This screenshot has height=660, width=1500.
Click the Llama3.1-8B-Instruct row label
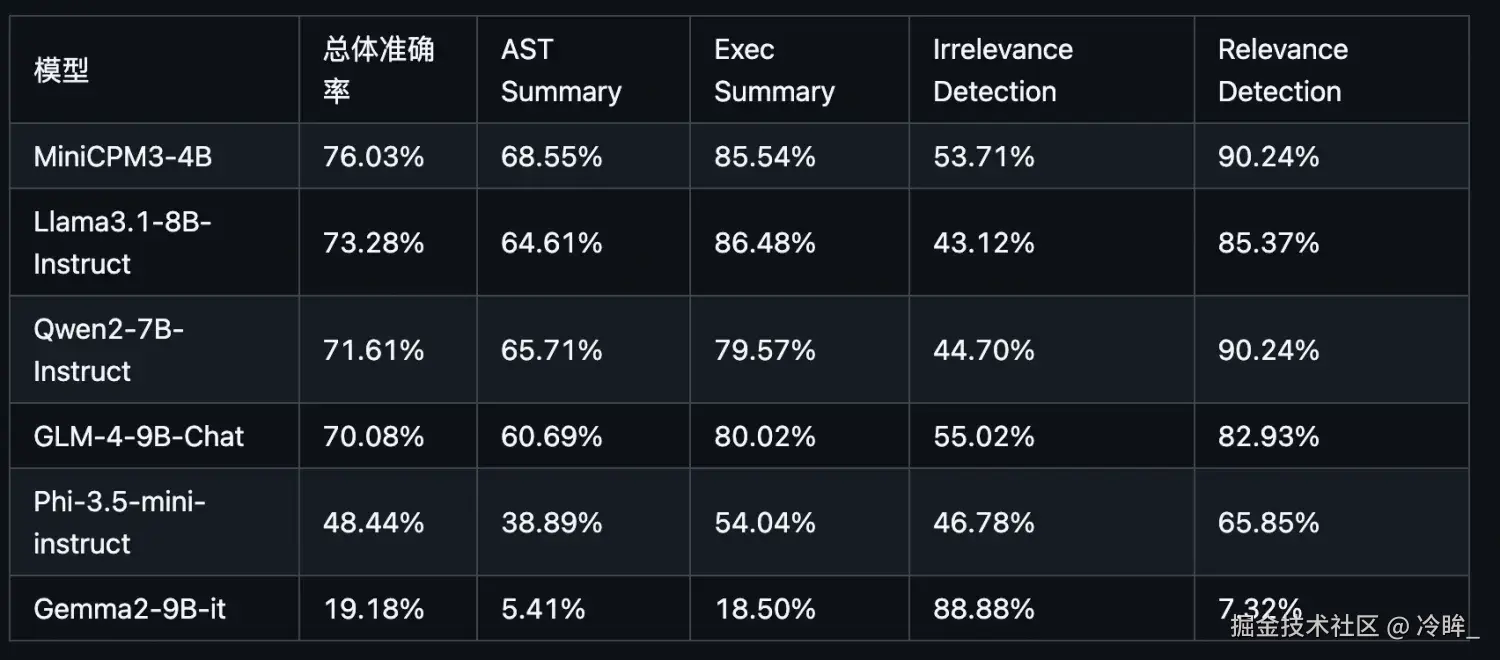(x=123, y=243)
